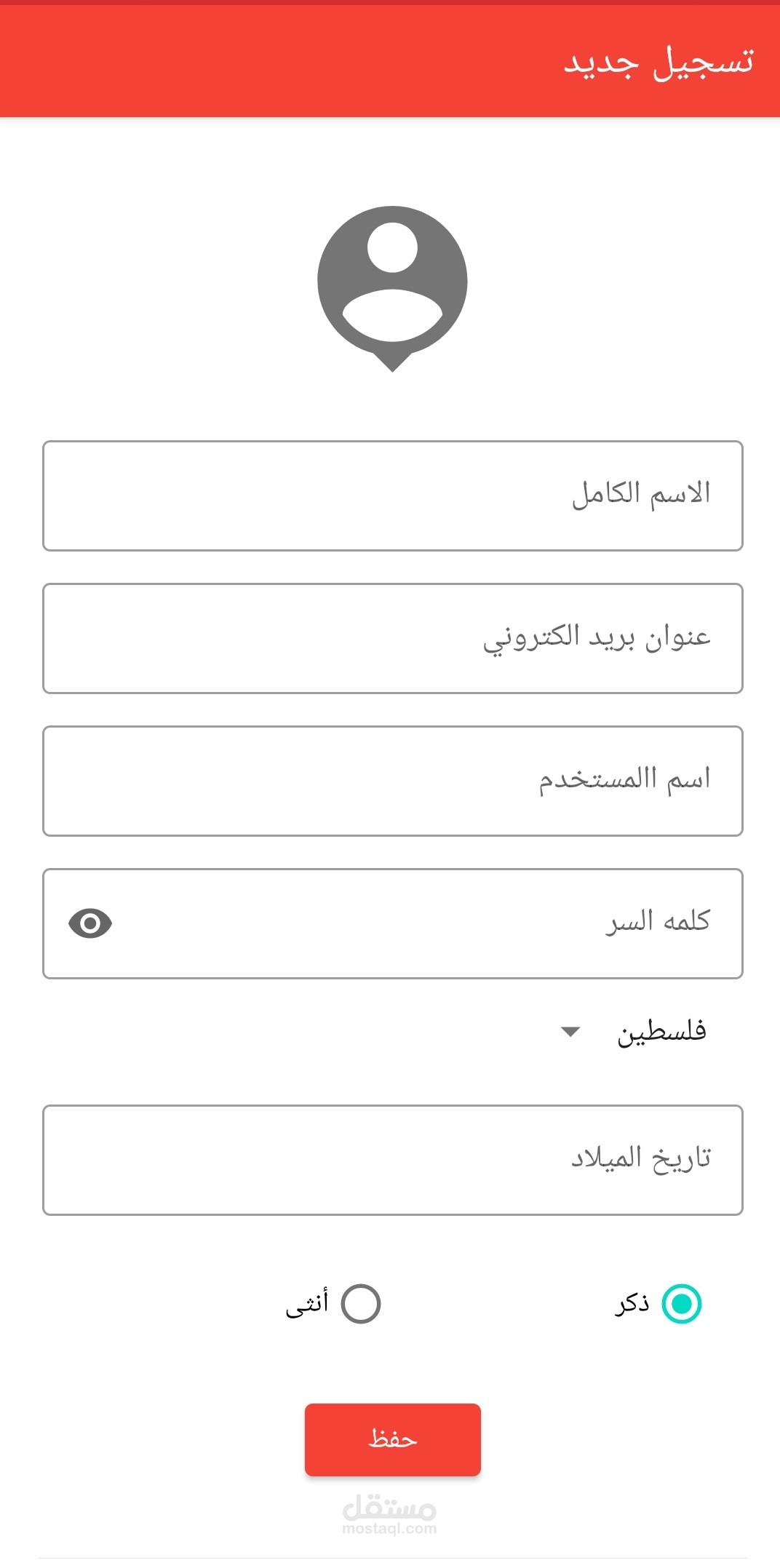780x1568 pixels.
Task: Focus the اسم المستخدم username field
Action: coord(392,781)
